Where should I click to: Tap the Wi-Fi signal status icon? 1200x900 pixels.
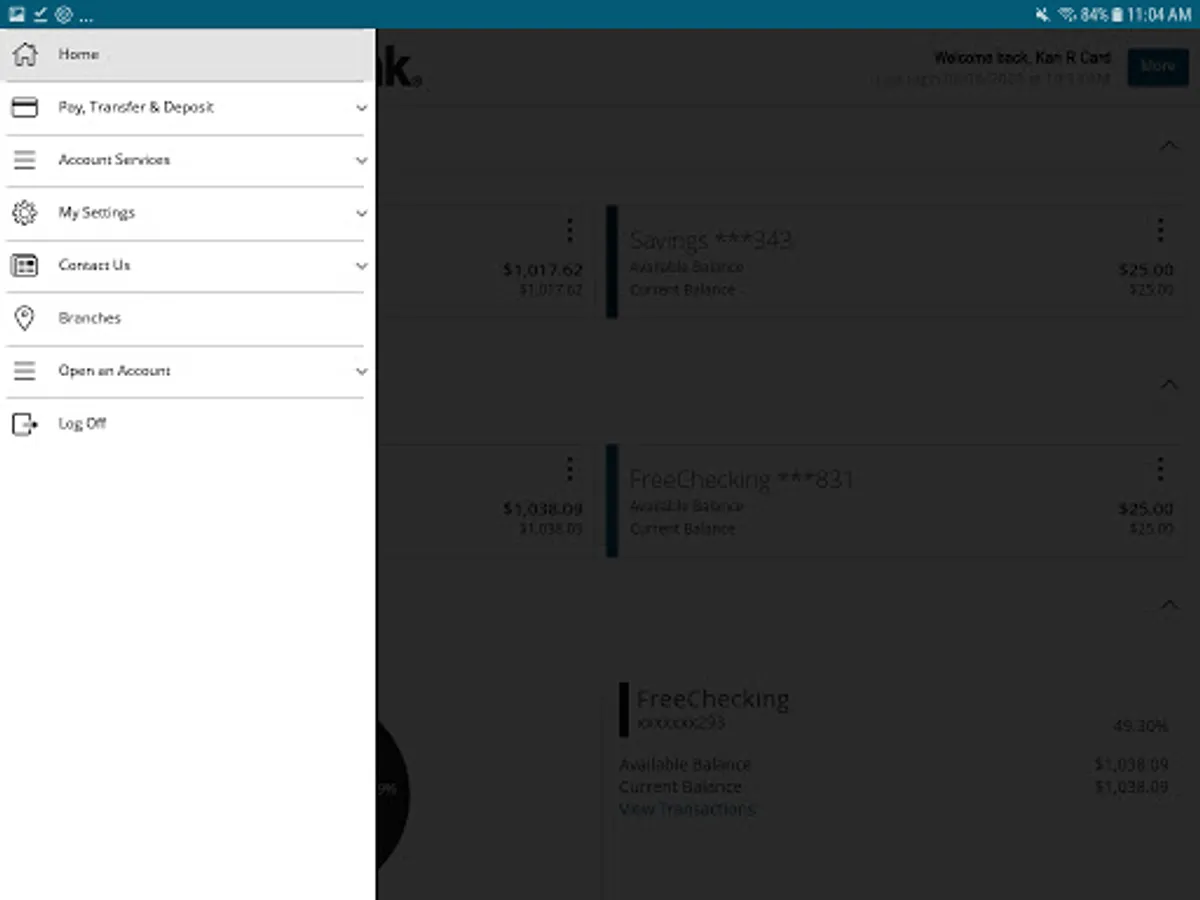tap(1067, 15)
